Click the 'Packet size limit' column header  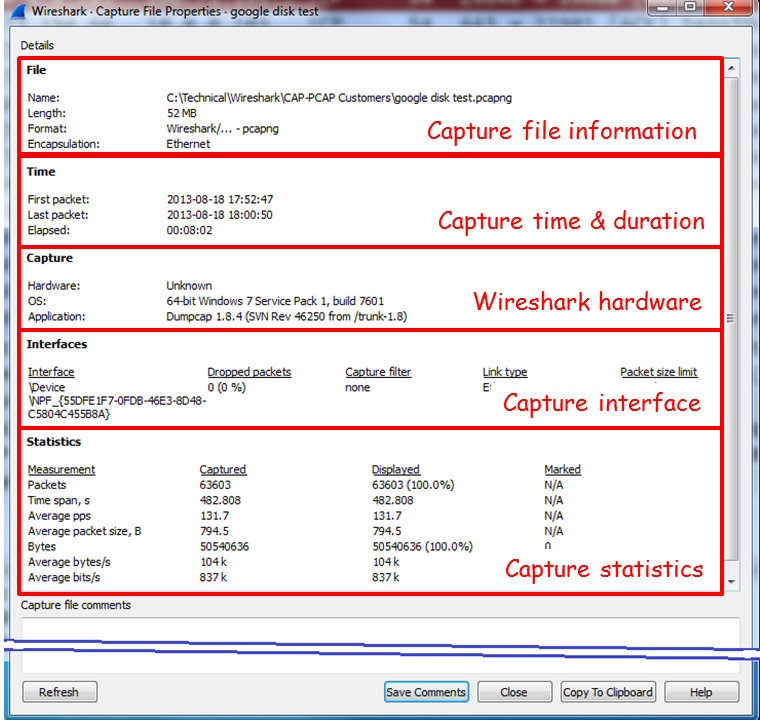659,372
